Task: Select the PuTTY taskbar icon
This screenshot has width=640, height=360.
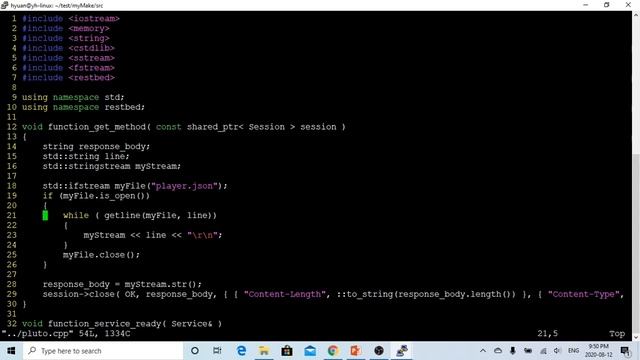Action: 402,351
